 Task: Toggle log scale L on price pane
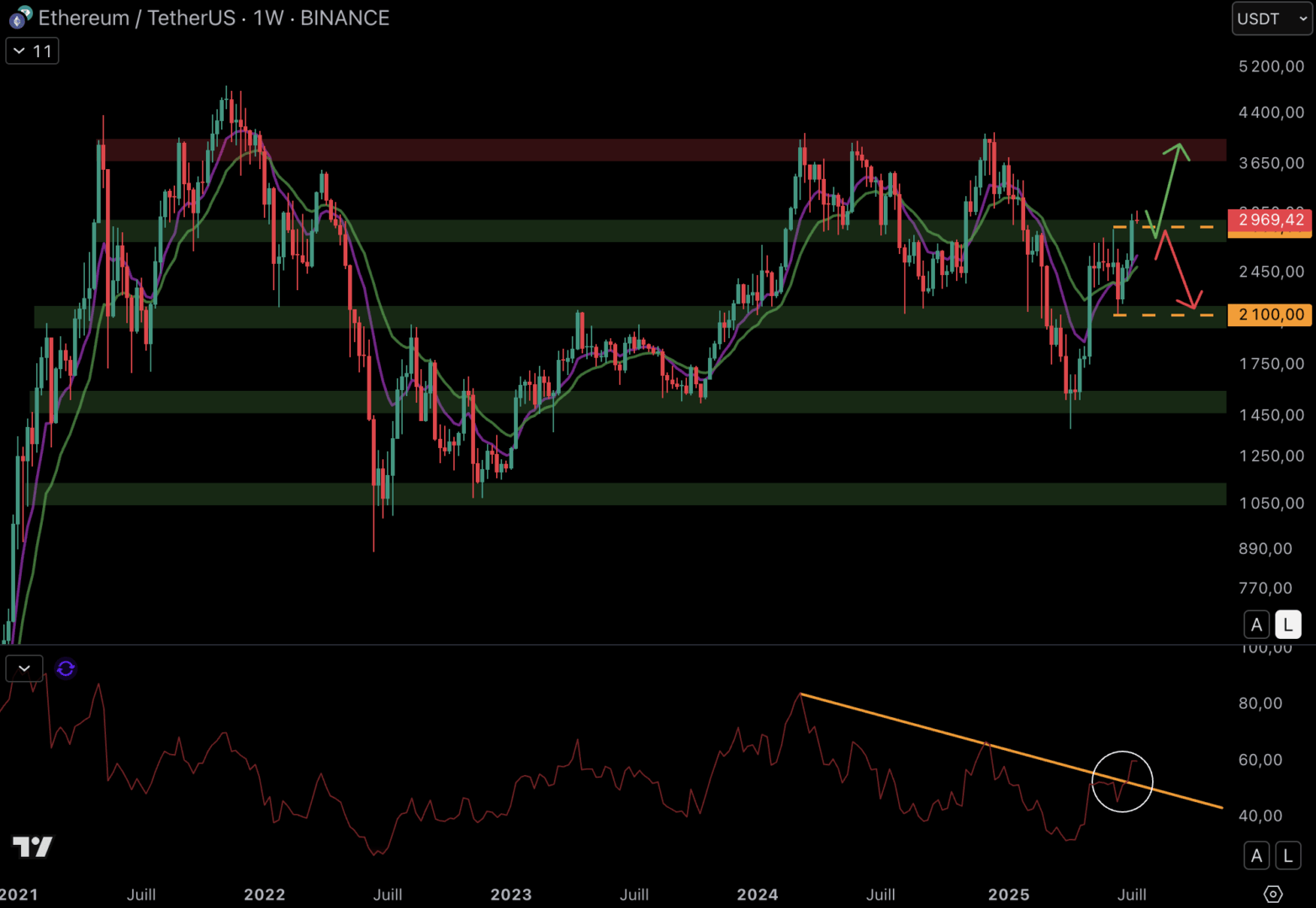click(x=1288, y=625)
